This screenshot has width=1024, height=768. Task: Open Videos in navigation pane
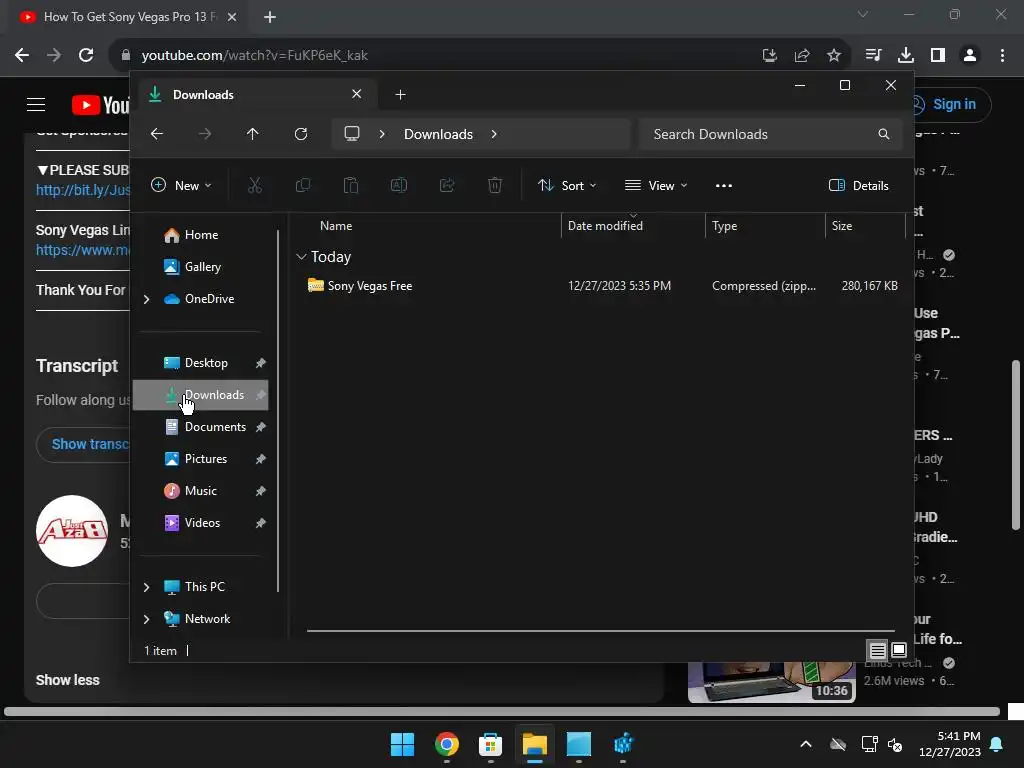[x=202, y=523]
